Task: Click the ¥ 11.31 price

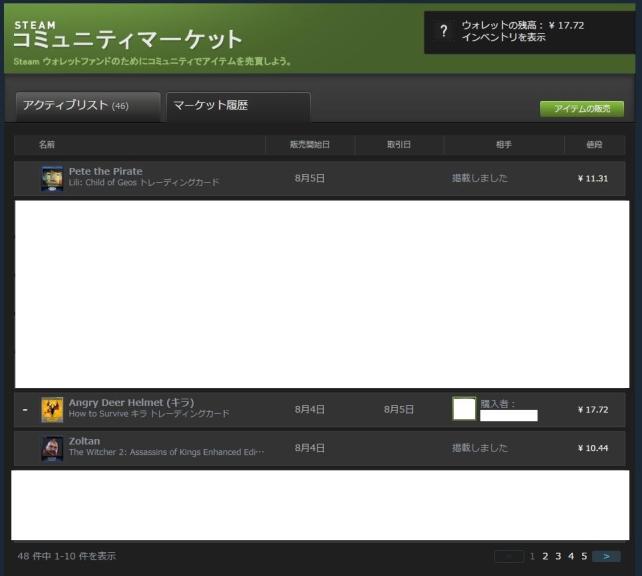Action: coord(592,178)
